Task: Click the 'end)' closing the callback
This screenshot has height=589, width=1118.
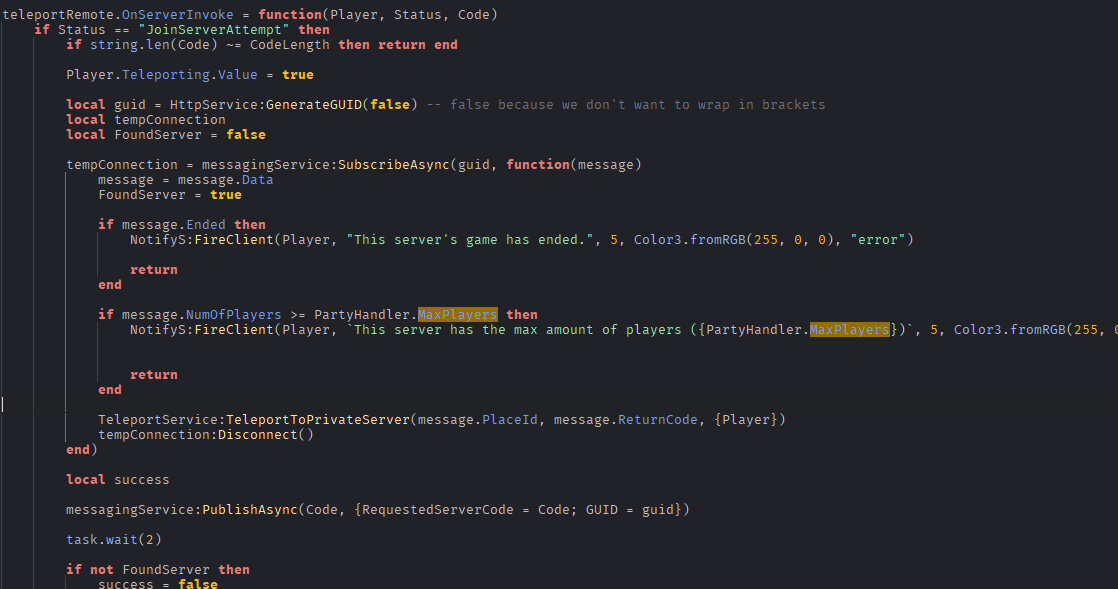Action: (82, 449)
